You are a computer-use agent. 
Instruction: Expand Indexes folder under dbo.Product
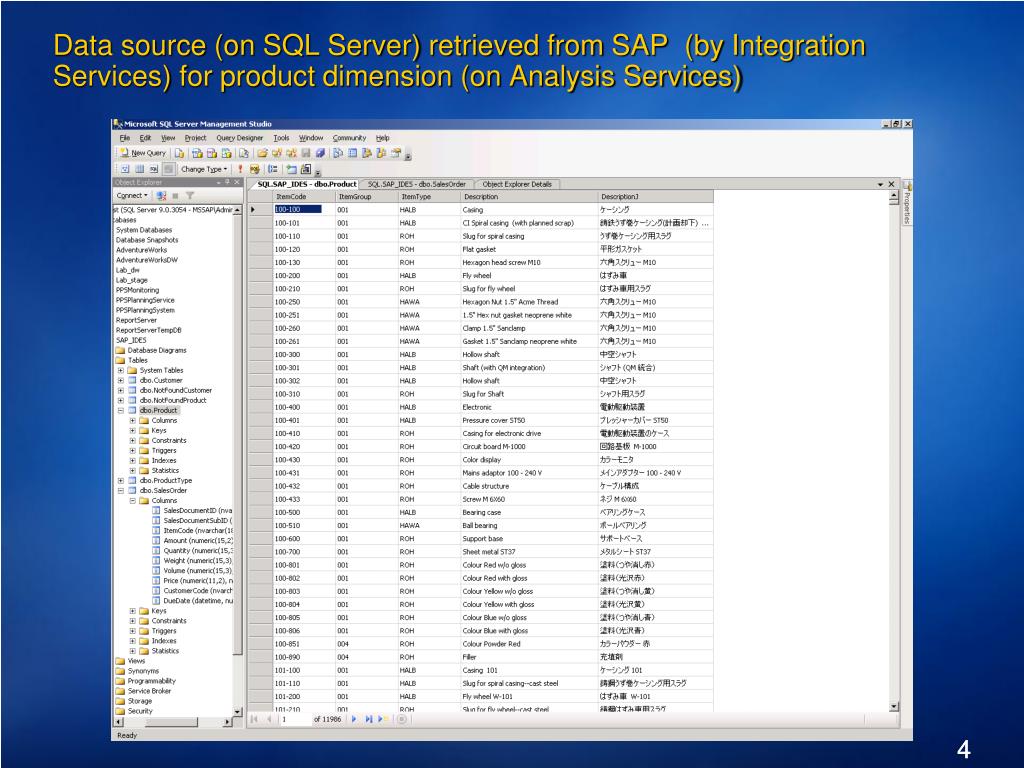133,460
